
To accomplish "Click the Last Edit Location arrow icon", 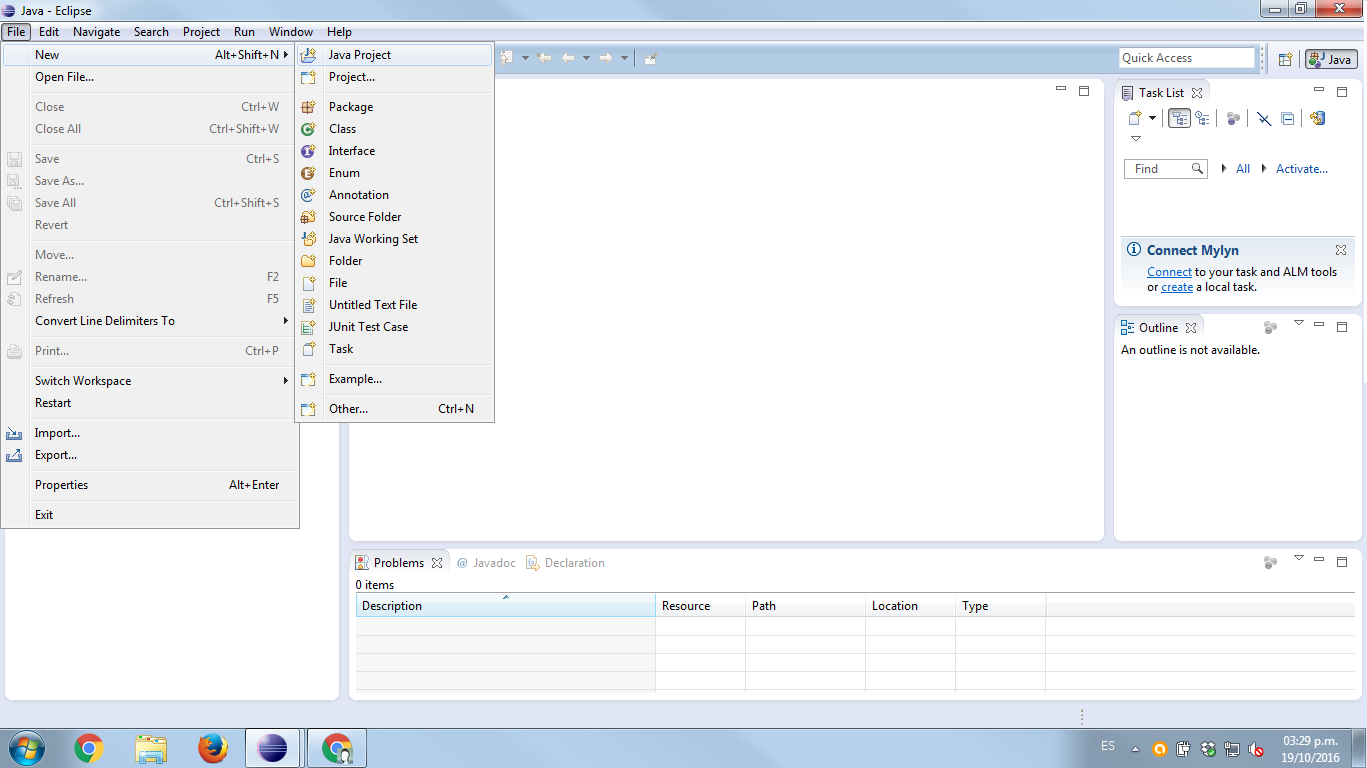I will 544,58.
